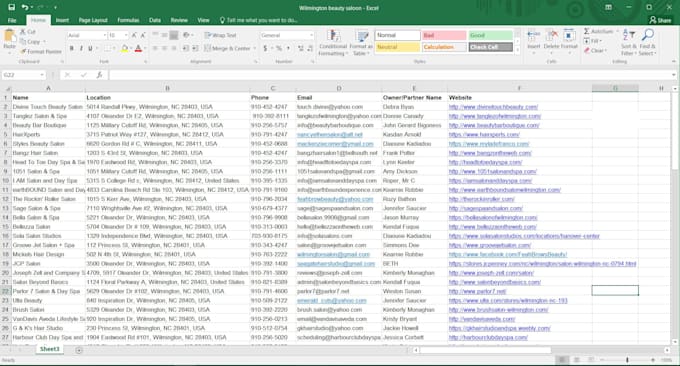
Task: Apply the Neutral cell style
Action: (x=398, y=47)
